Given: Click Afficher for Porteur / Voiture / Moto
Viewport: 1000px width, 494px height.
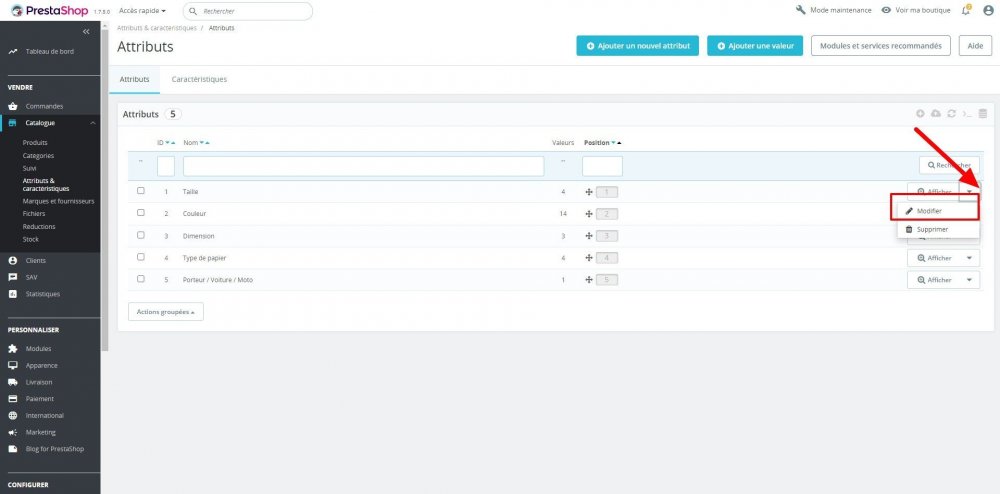Looking at the screenshot, I should [x=934, y=280].
